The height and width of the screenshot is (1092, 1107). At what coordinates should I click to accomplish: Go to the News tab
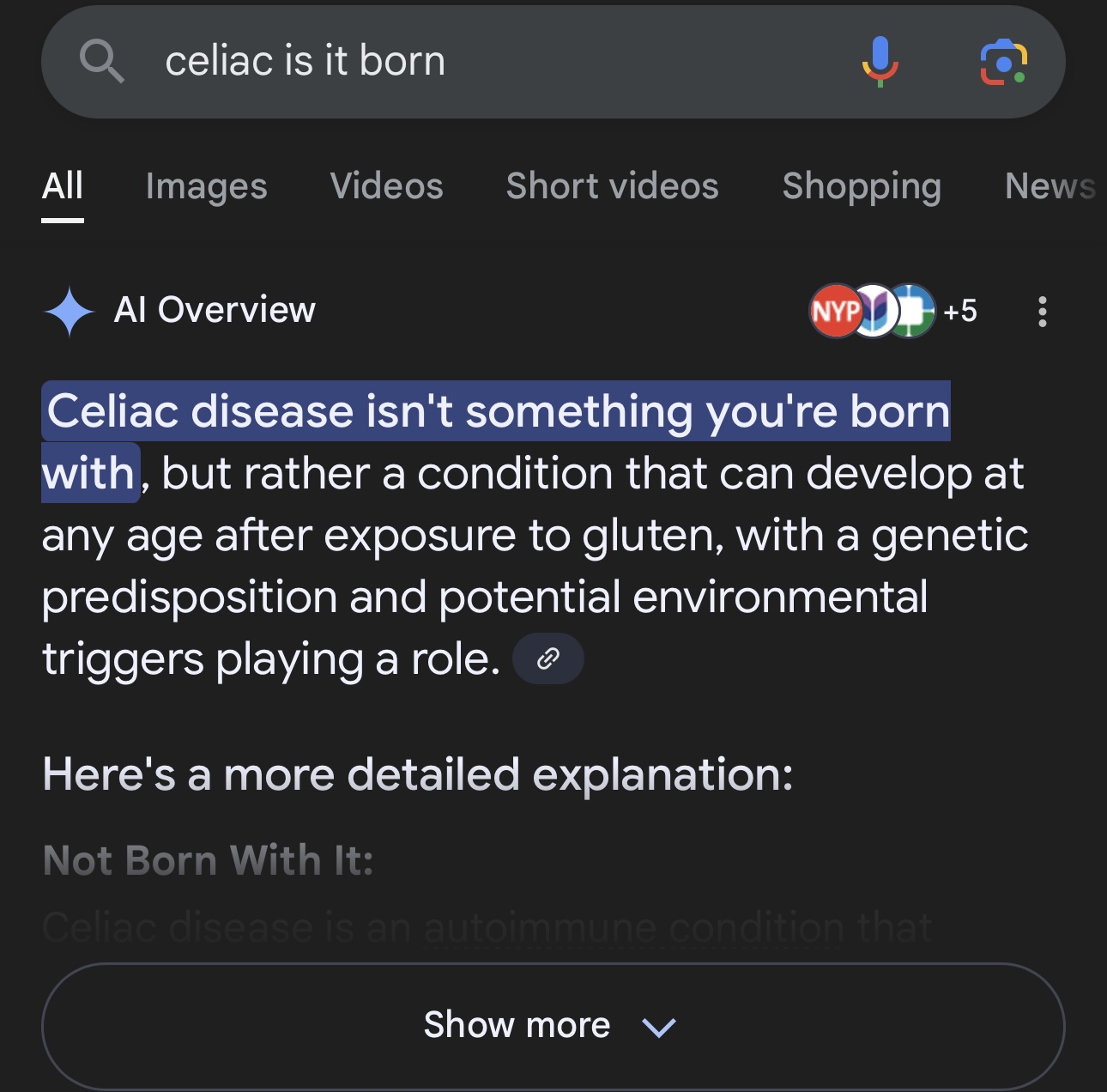tap(1051, 186)
